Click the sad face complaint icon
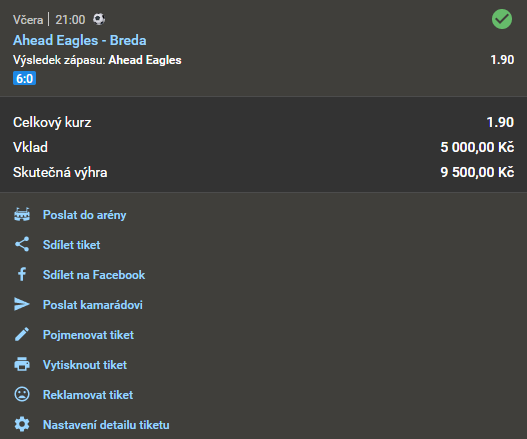Viewport: 527px width, 439px height. coord(22,394)
